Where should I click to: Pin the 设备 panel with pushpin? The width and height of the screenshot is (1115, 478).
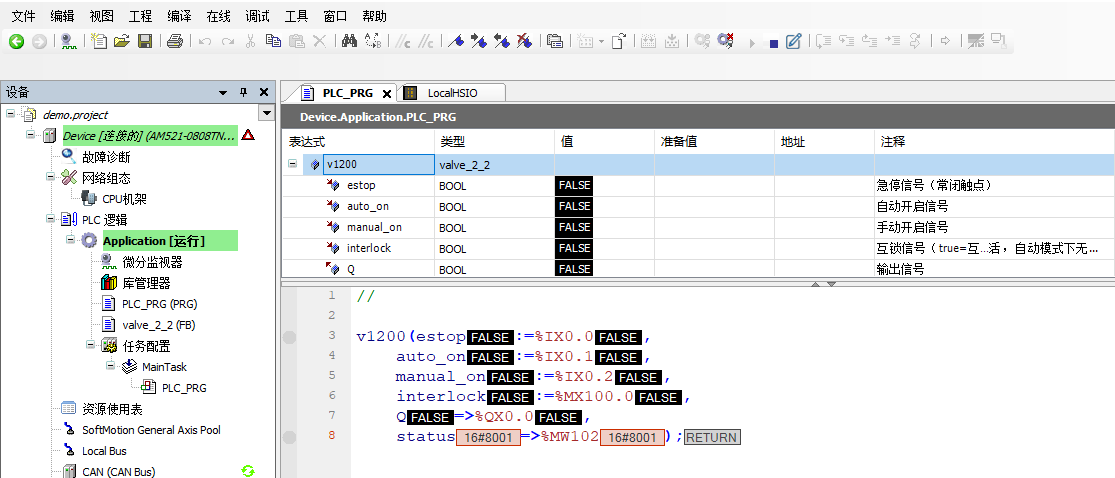[x=243, y=92]
